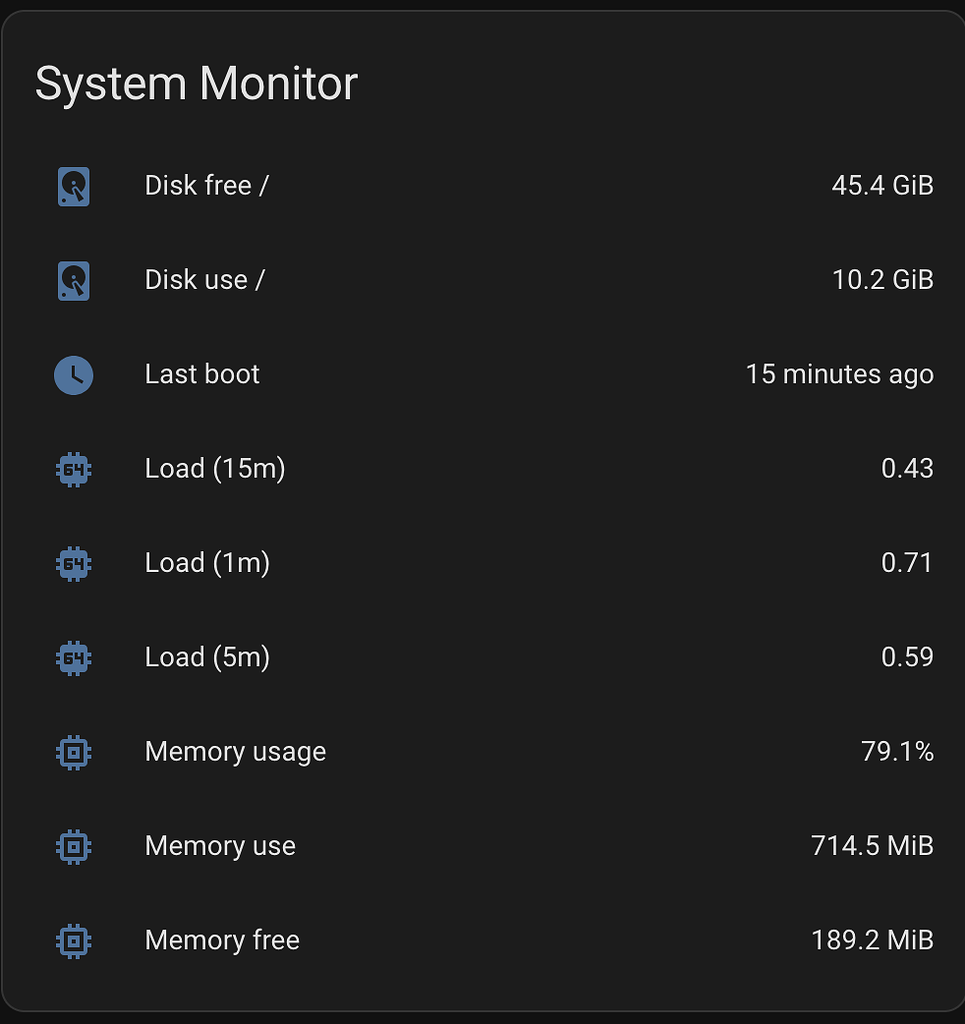965x1024 pixels.
Task: Select the Load (5m) CPU chip icon
Action: pyautogui.click(x=72, y=657)
